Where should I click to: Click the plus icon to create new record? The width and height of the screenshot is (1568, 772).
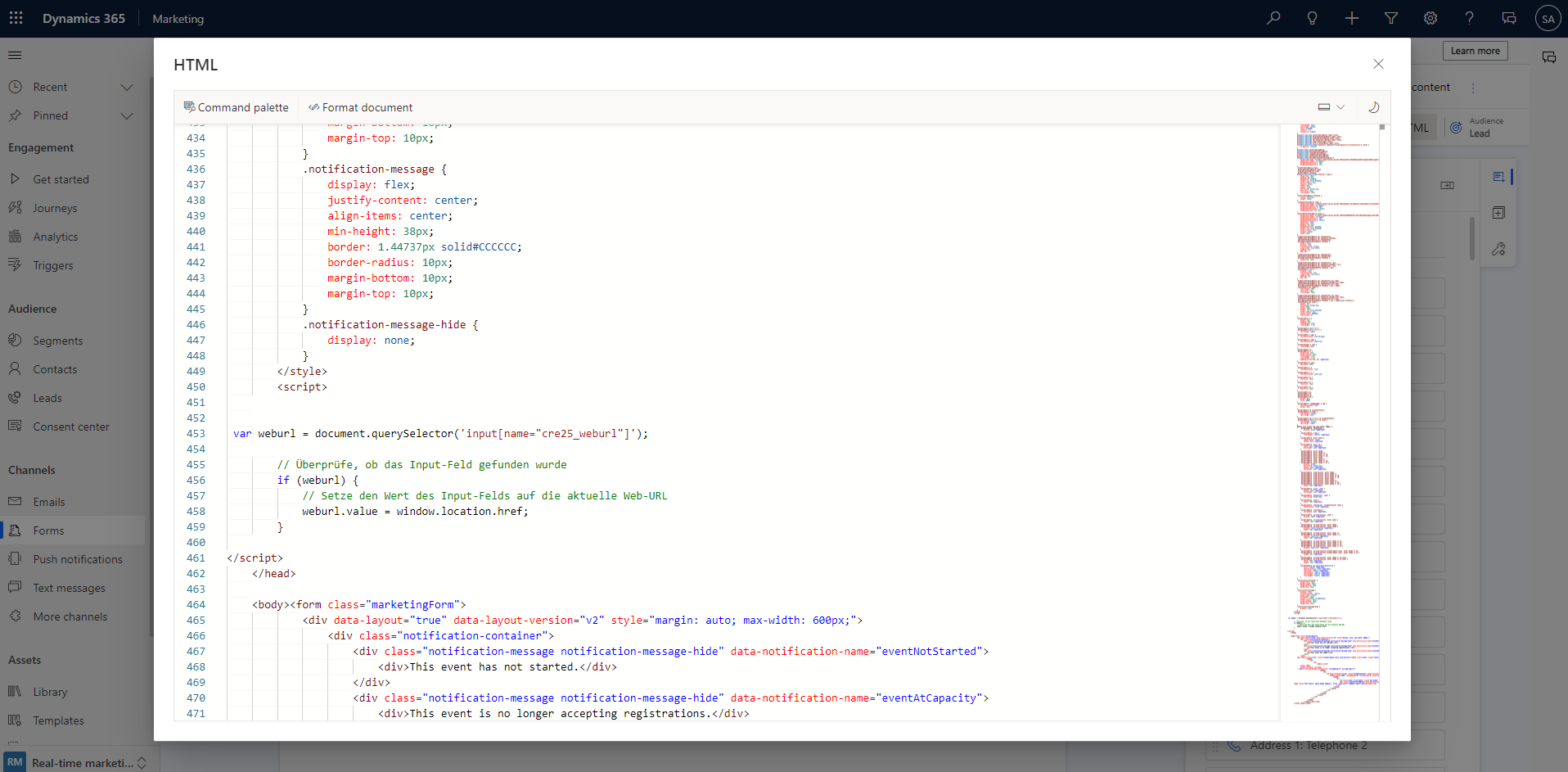(1352, 18)
